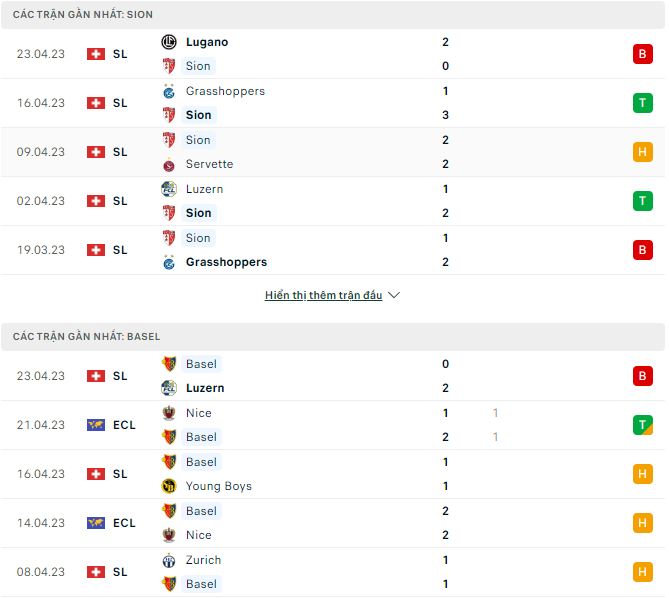Click ECL league icon for 21.04.23 match

(96, 425)
